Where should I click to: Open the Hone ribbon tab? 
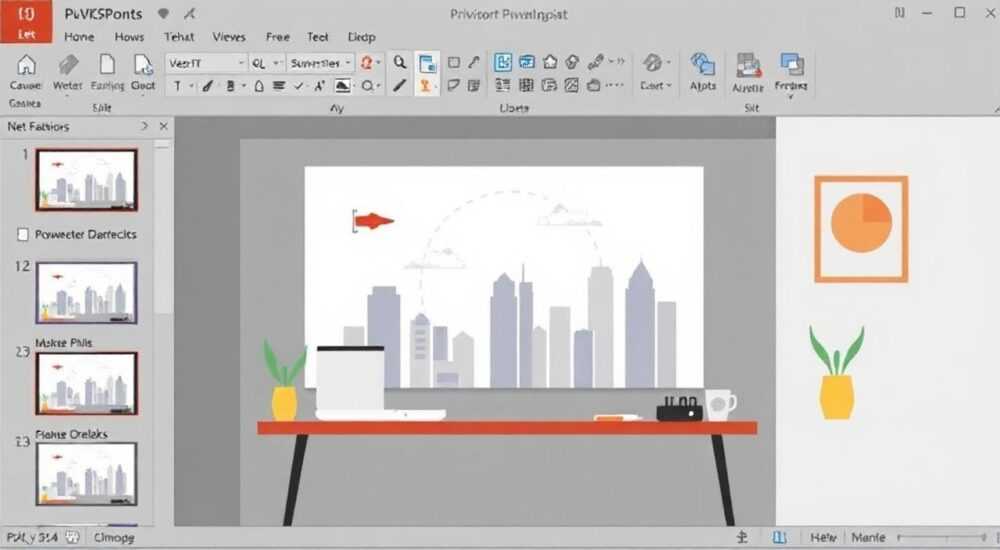(79, 37)
